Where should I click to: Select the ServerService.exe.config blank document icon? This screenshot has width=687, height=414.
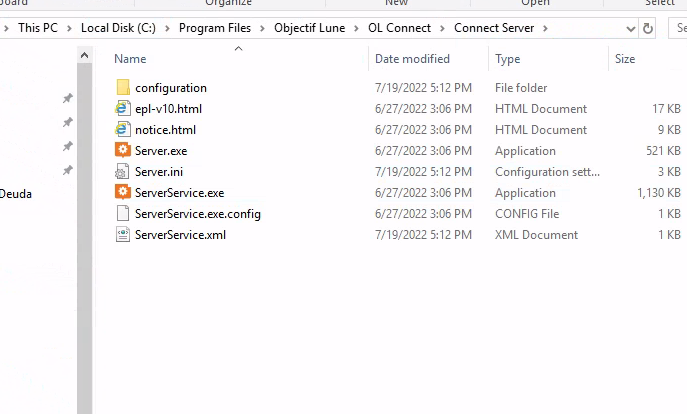pos(123,214)
